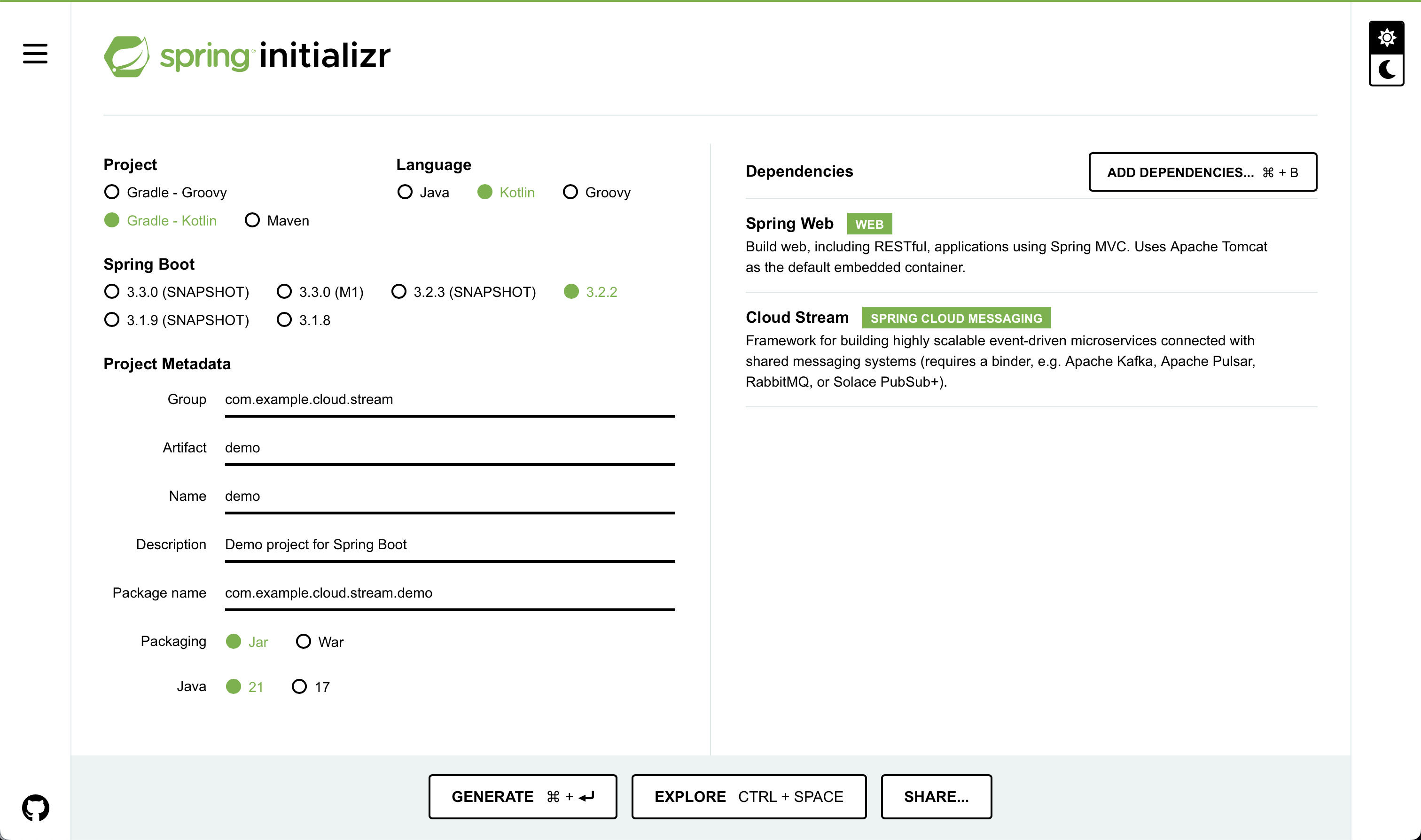Viewport: 1421px width, 840px height.
Task: Select Java version 17
Action: pyautogui.click(x=311, y=687)
